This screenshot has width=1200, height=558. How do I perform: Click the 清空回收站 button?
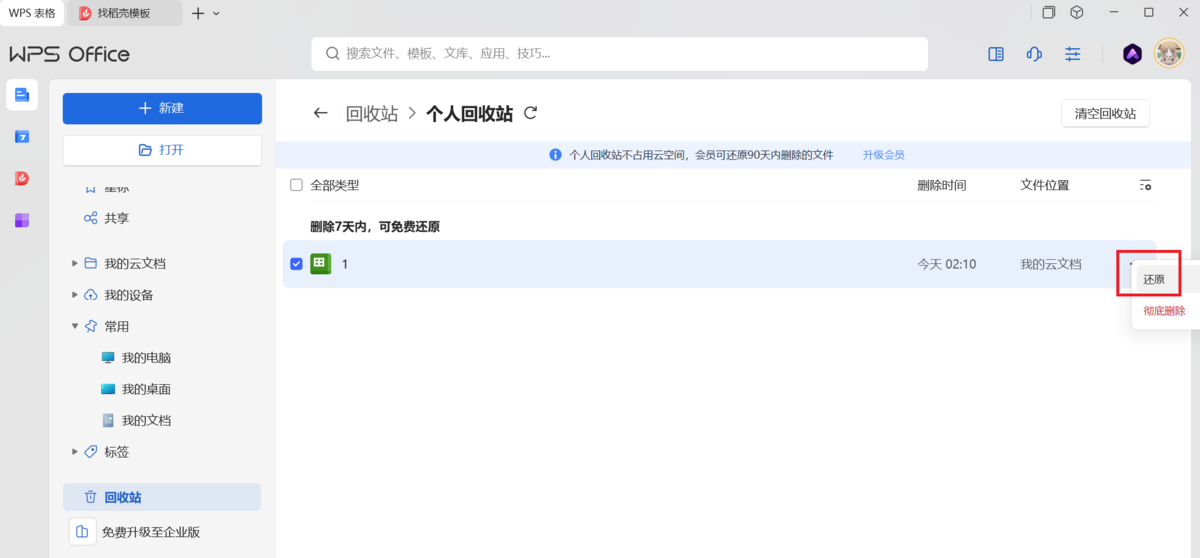(x=1105, y=113)
